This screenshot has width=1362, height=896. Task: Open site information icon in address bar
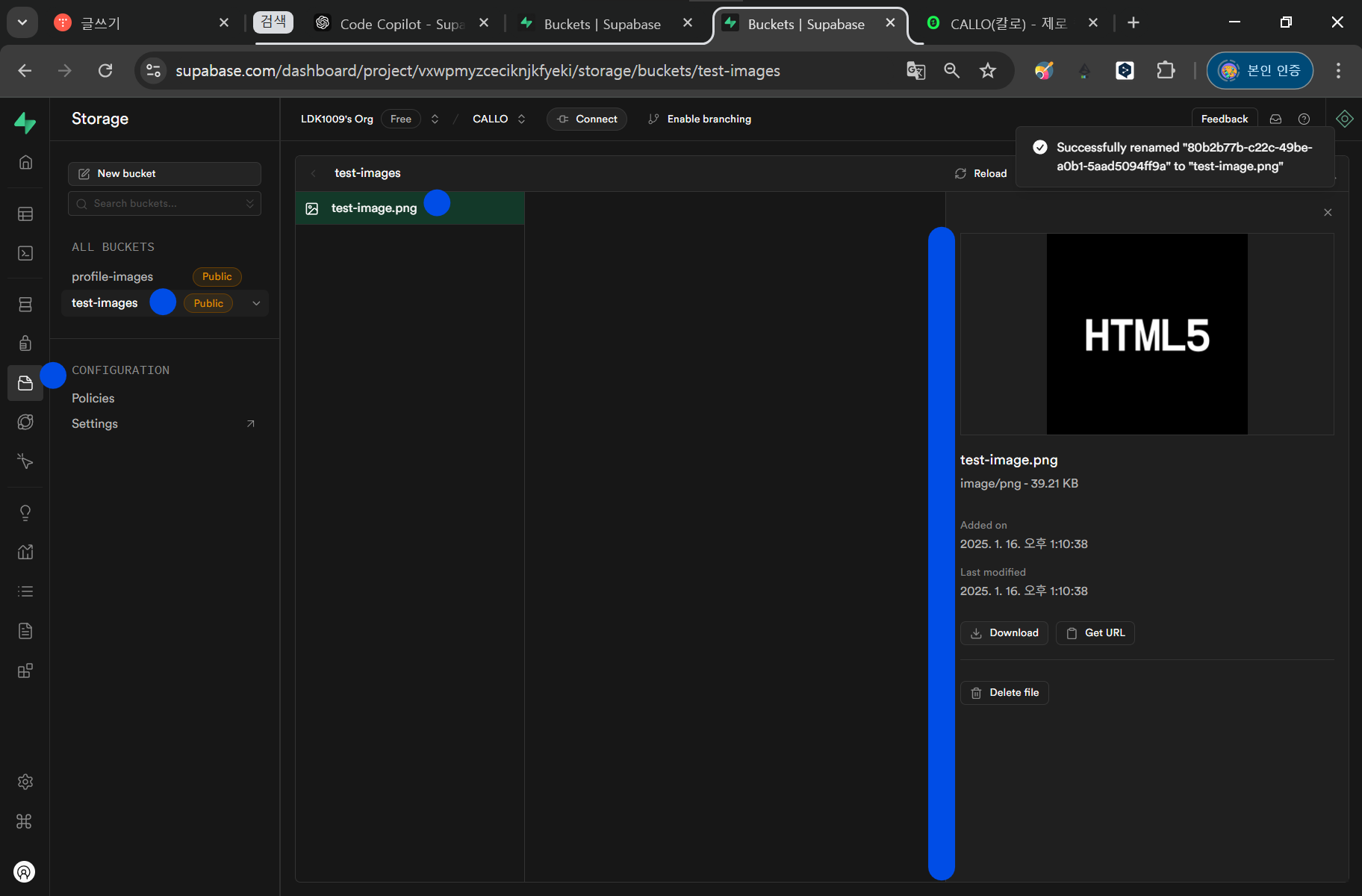pos(154,71)
